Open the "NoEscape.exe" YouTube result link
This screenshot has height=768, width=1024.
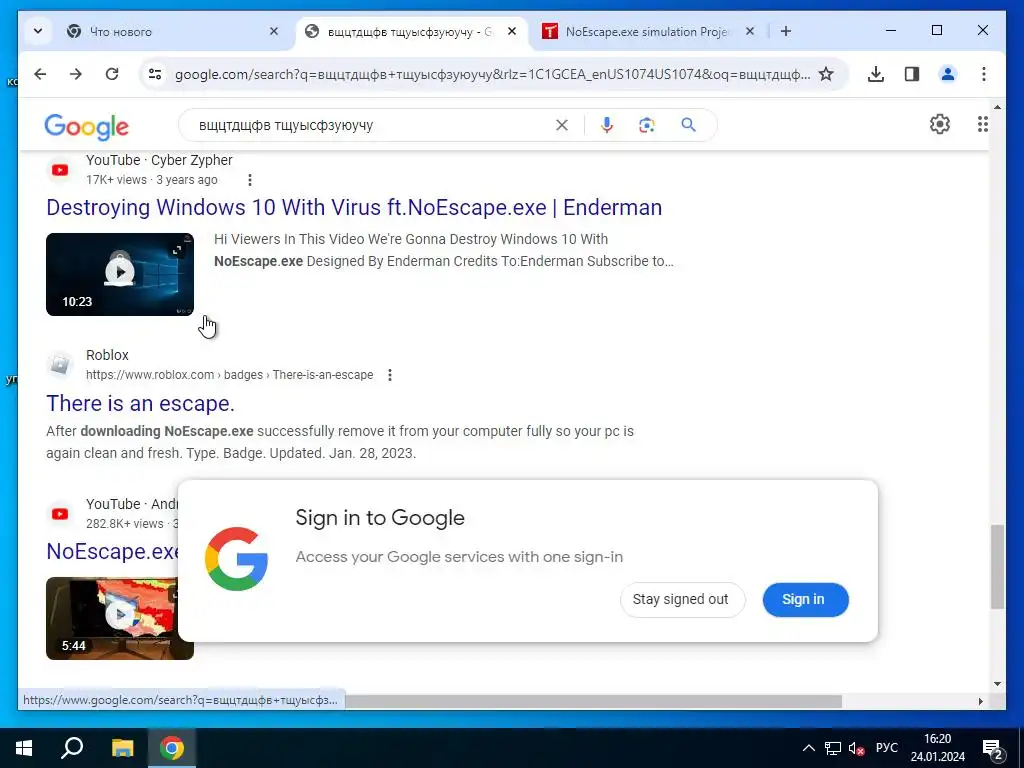tap(112, 551)
